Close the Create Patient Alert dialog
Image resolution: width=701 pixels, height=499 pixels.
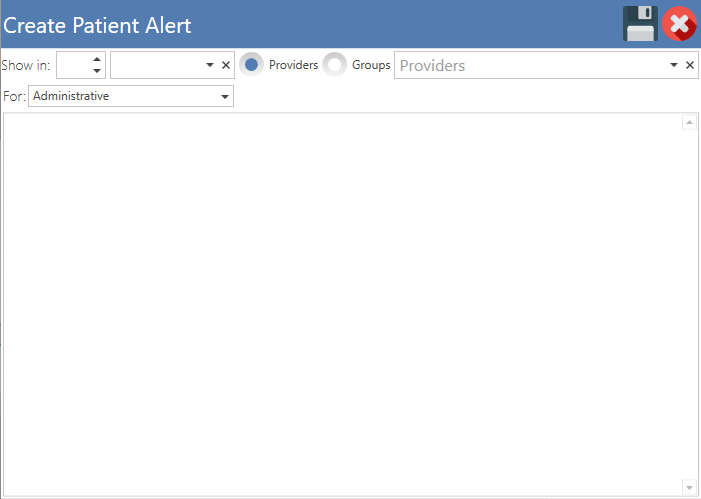click(x=680, y=24)
